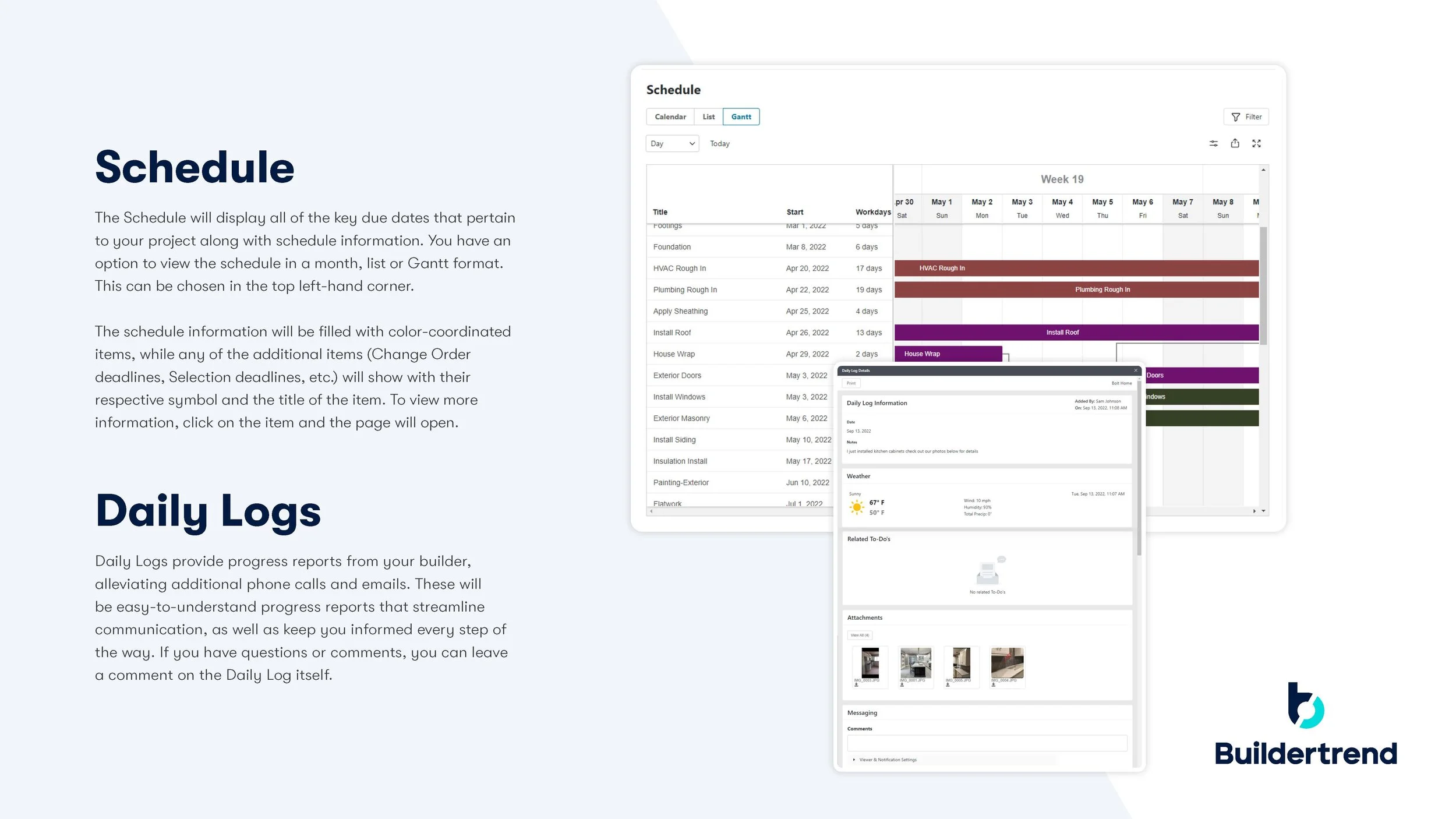
Task: Click the Gantt scroll-down arrow
Action: (1263, 511)
